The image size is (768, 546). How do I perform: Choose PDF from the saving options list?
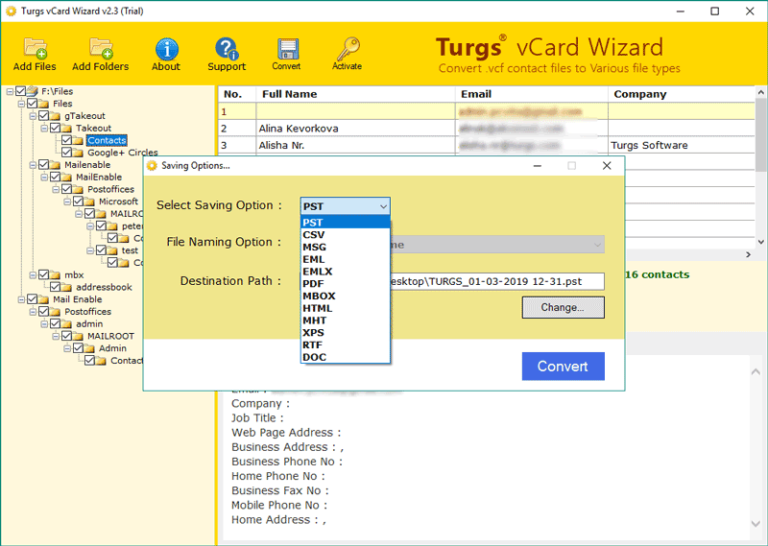click(345, 284)
